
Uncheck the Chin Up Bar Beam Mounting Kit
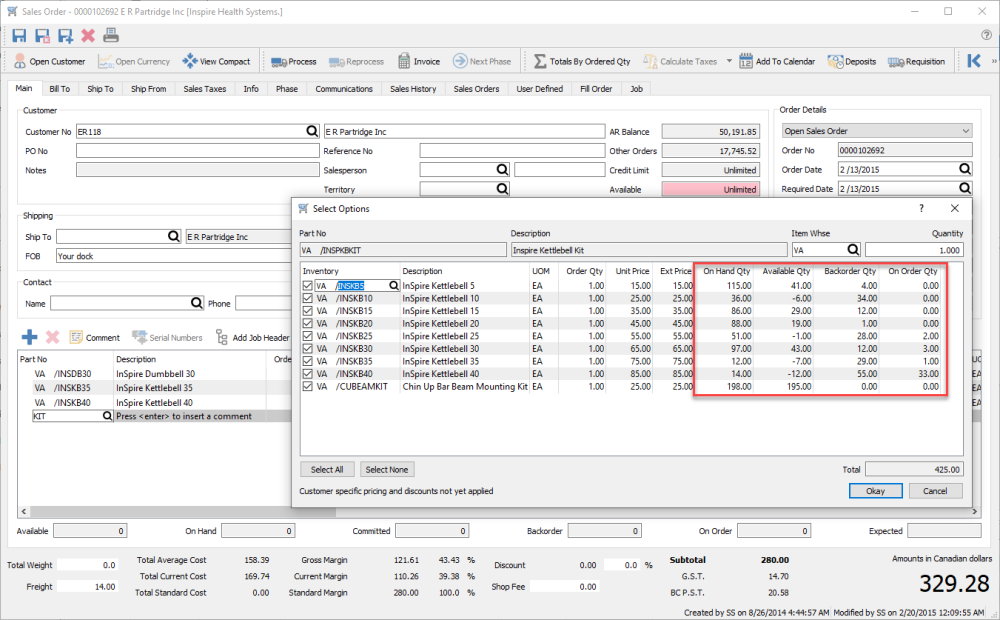(308, 386)
